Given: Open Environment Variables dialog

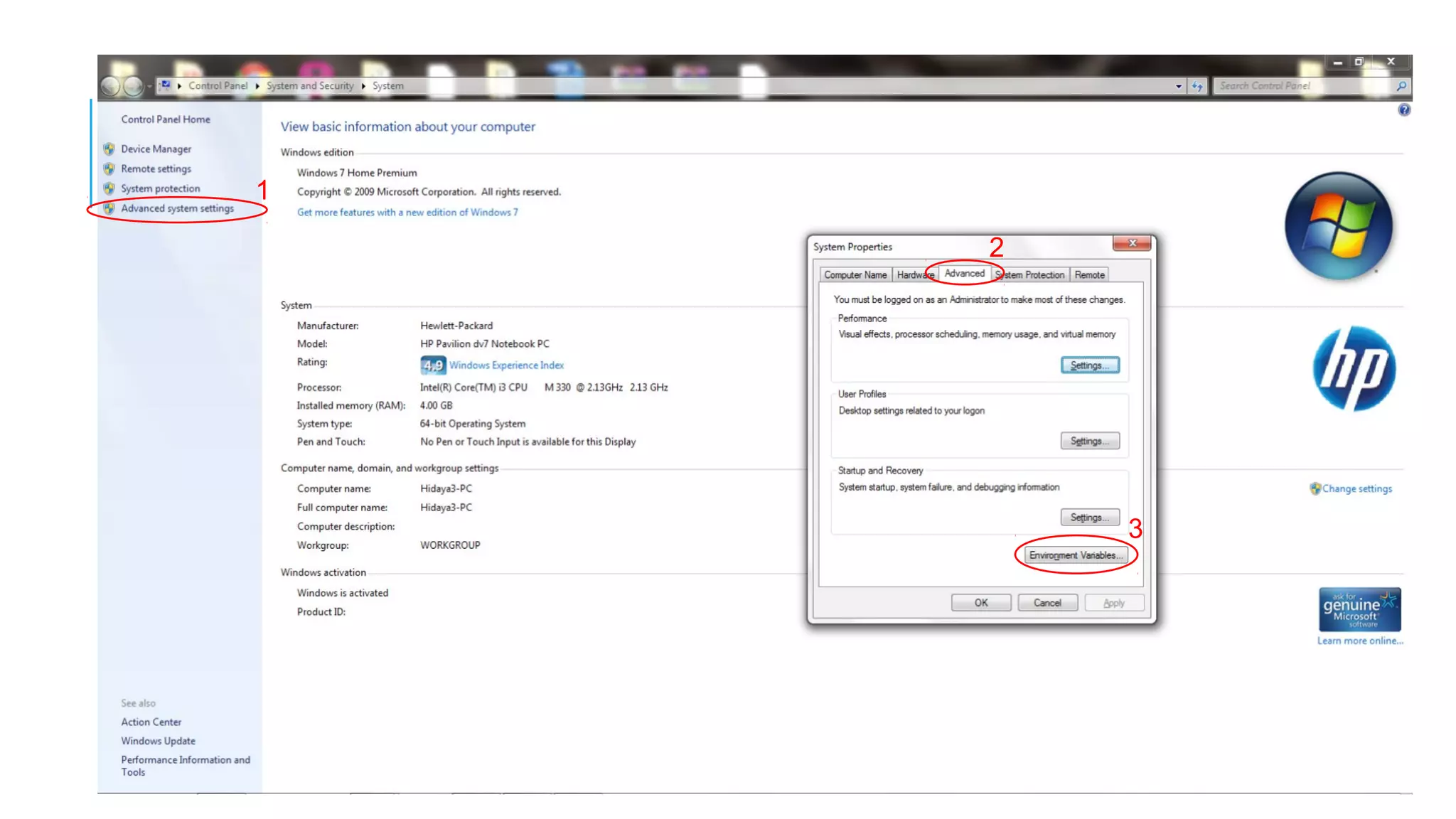Looking at the screenshot, I should [1076, 555].
